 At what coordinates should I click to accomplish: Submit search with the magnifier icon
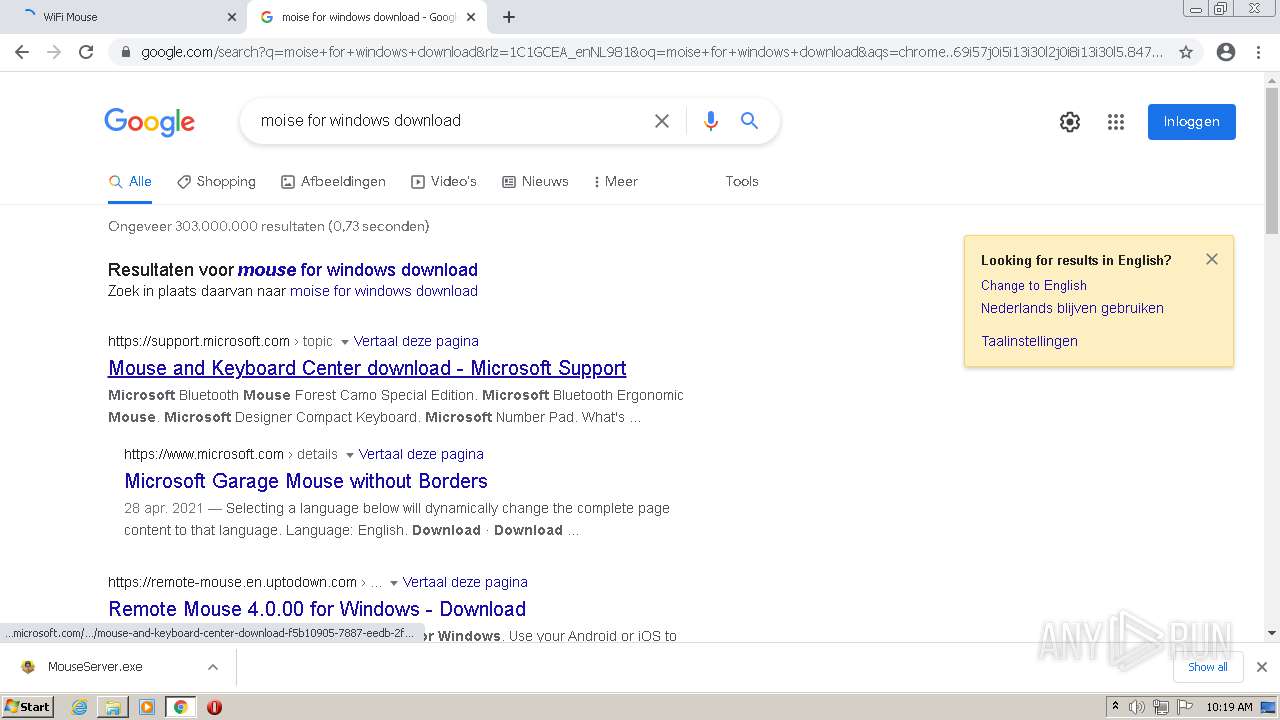point(749,121)
